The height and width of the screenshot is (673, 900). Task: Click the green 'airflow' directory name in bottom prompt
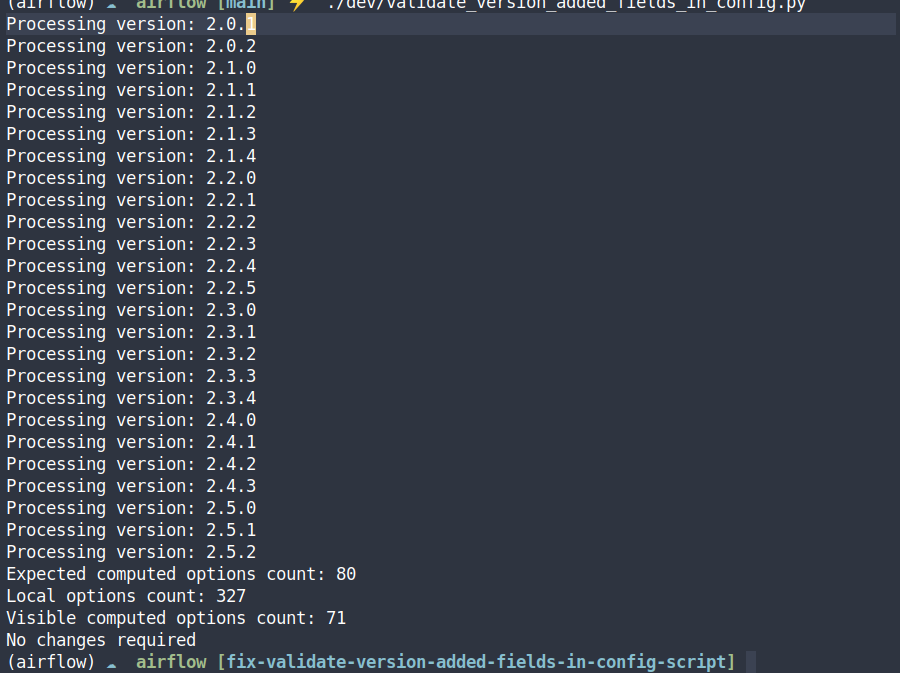[x=171, y=662]
